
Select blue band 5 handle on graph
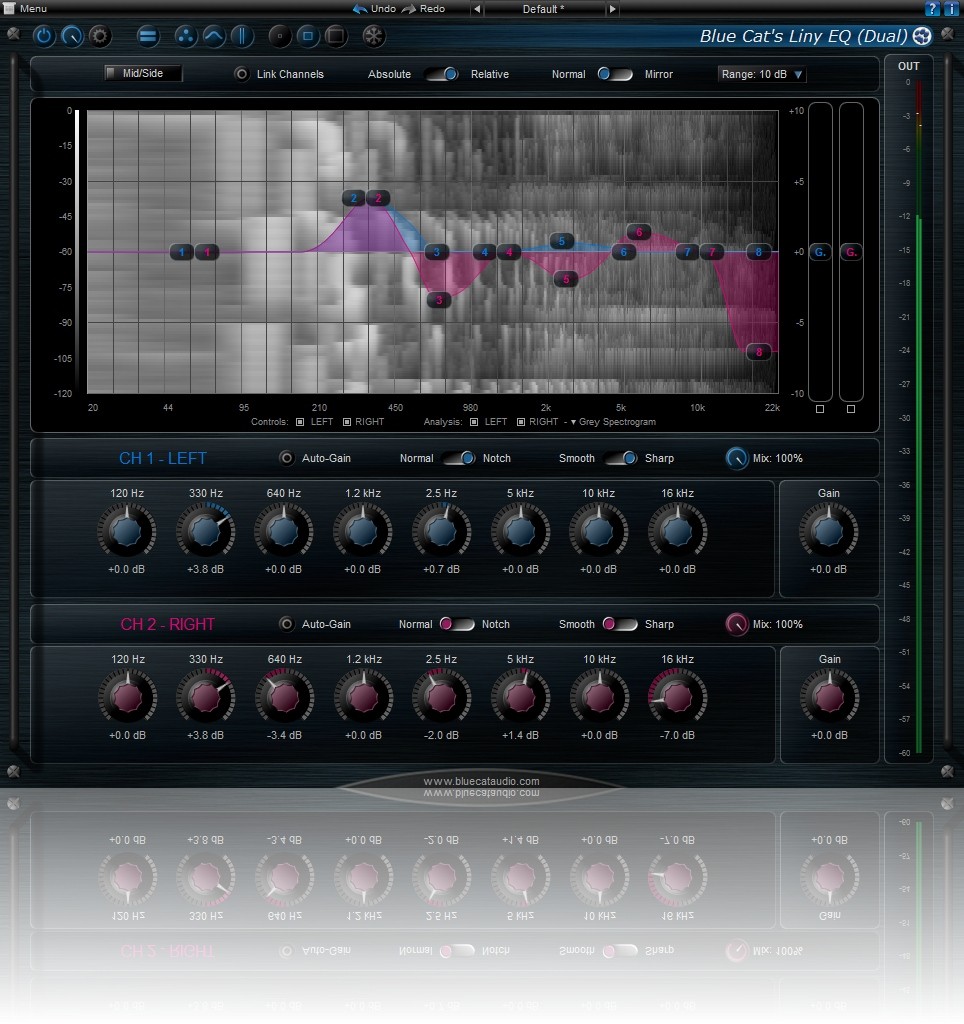562,241
